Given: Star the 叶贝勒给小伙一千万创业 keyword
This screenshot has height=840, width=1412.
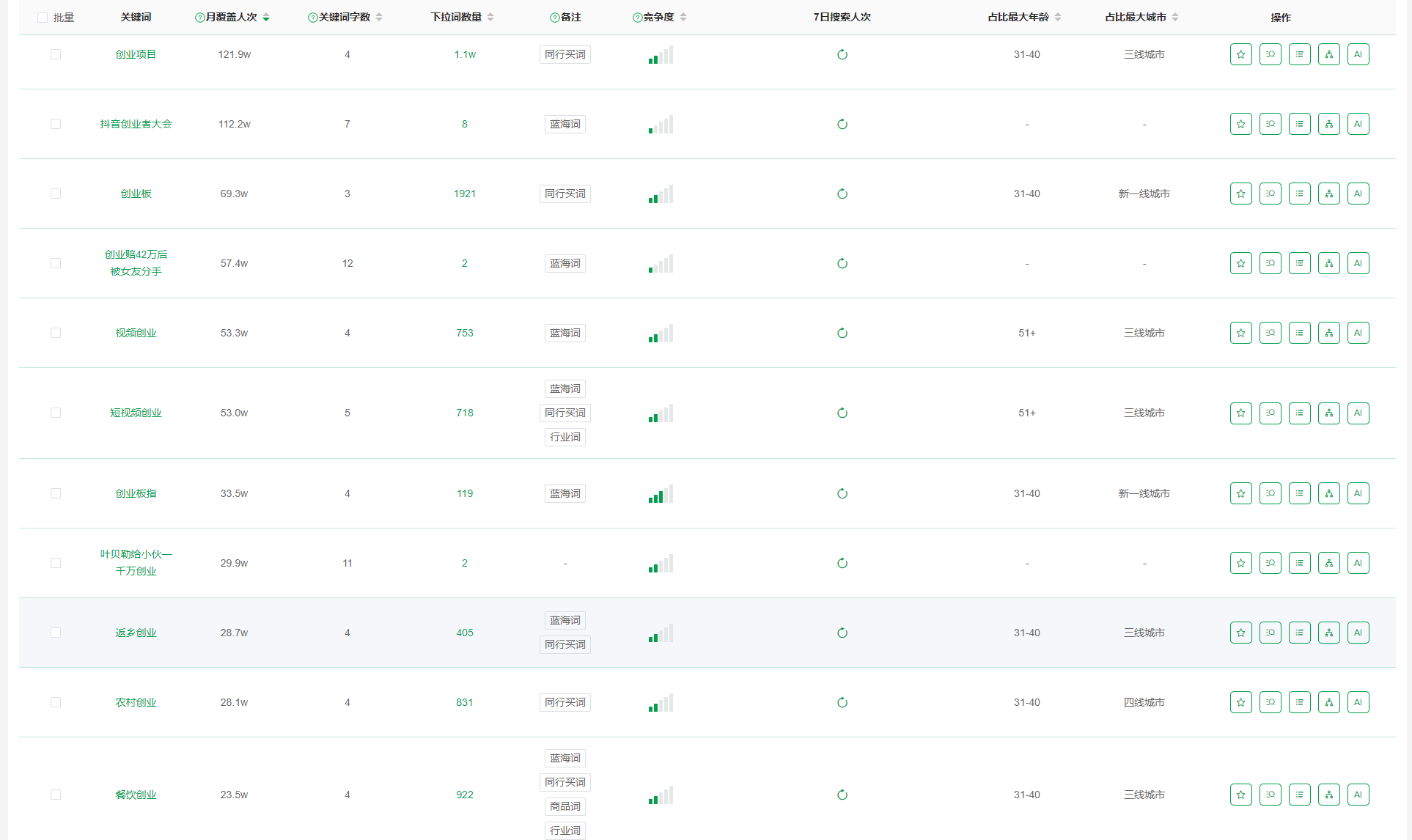Looking at the screenshot, I should point(1240,563).
